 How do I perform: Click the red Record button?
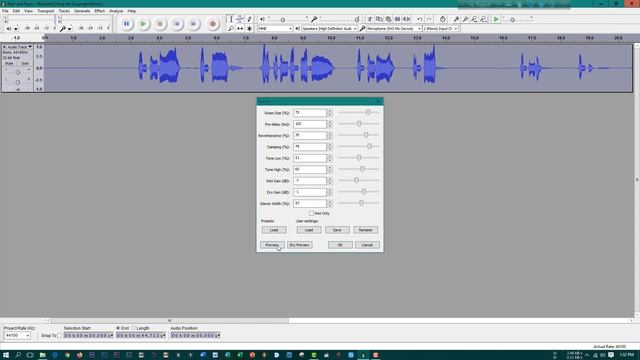click(x=212, y=24)
